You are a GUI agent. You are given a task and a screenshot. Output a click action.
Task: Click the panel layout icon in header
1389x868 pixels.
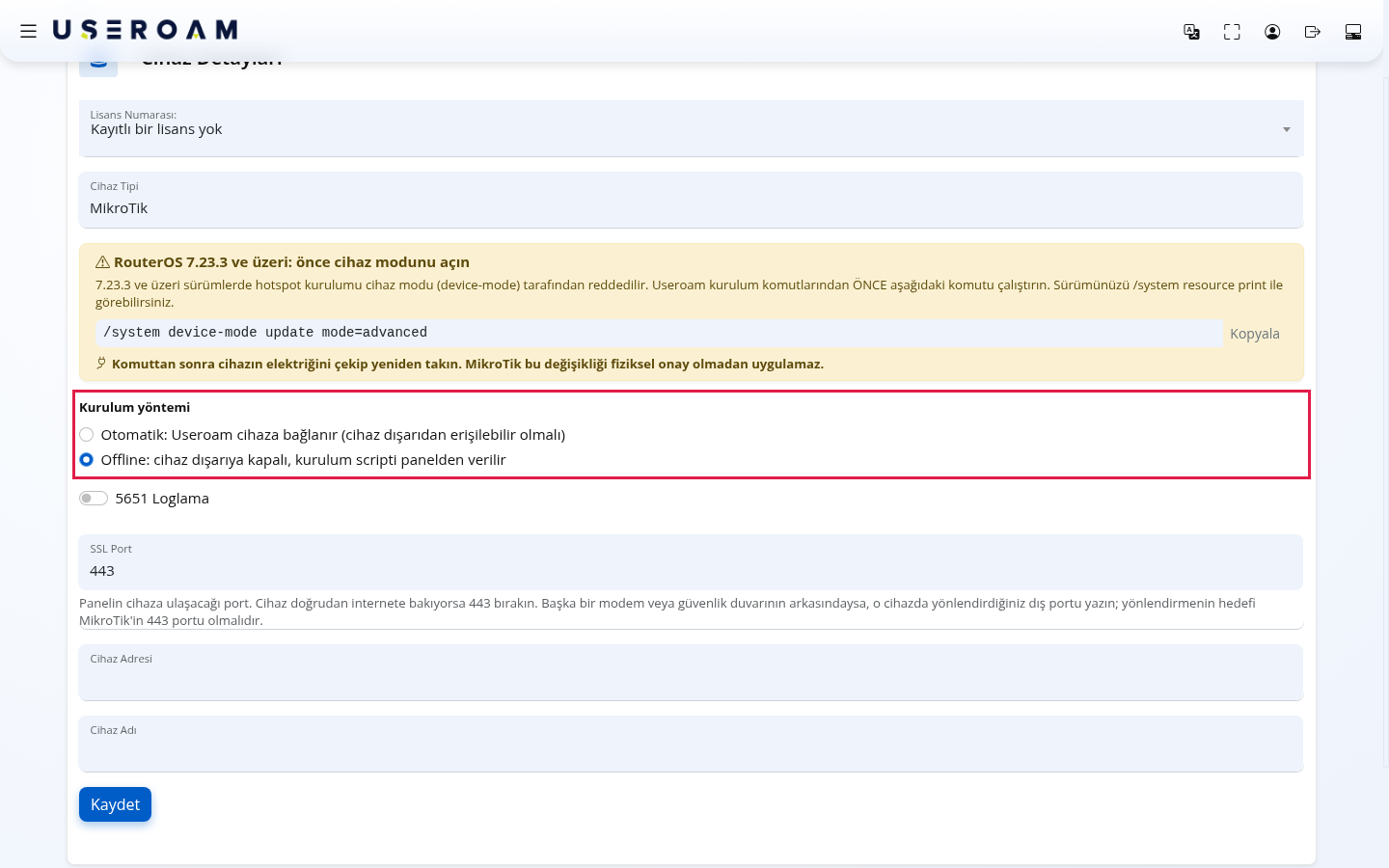[x=1353, y=32]
